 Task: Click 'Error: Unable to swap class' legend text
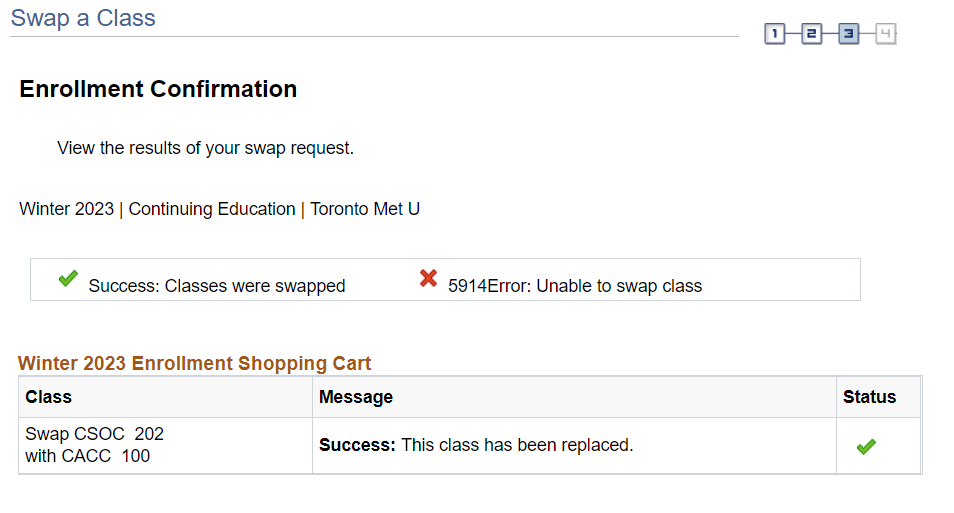[x=575, y=286]
